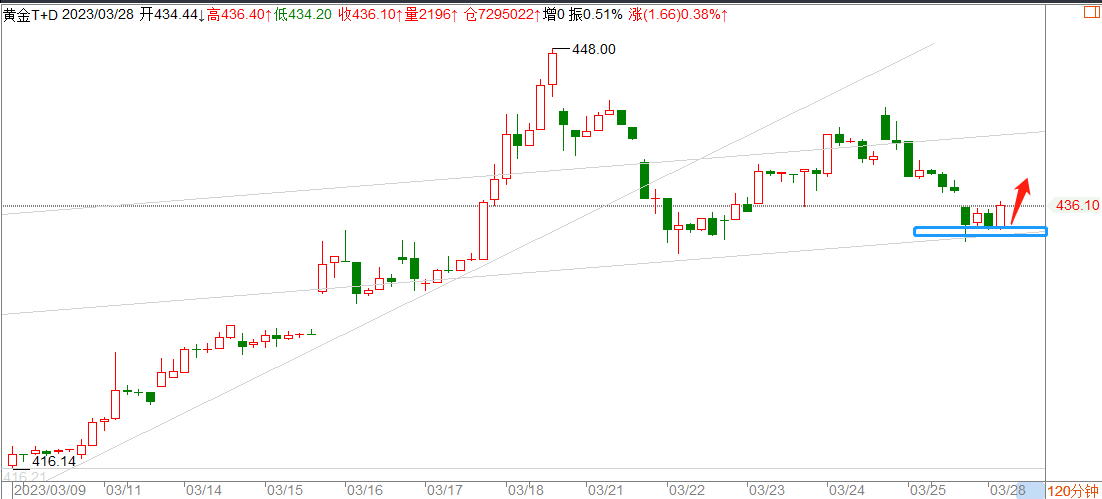Click the 03/17 date label on the time axis
The image size is (1102, 499).
tap(446, 490)
